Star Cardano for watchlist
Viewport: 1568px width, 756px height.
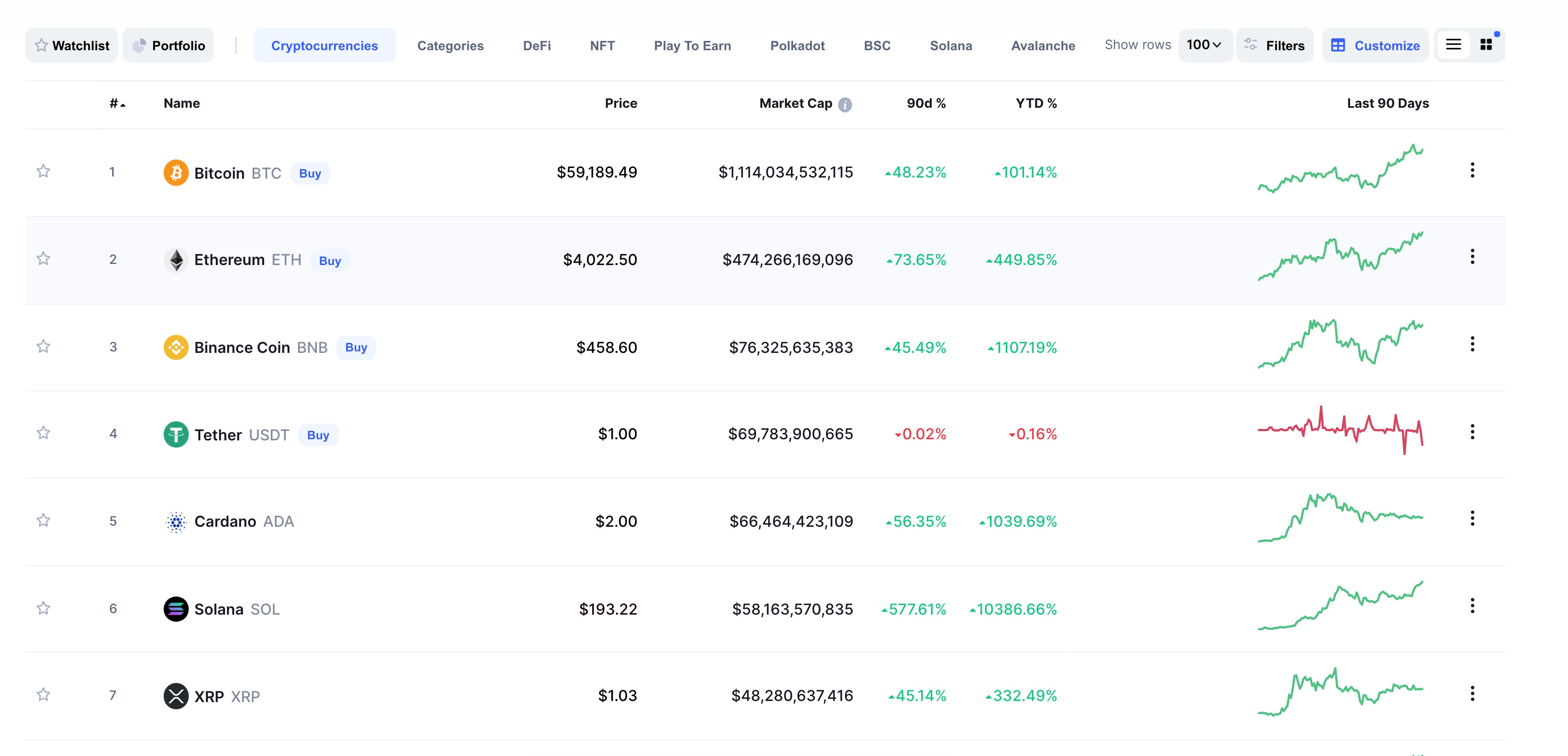(x=43, y=520)
